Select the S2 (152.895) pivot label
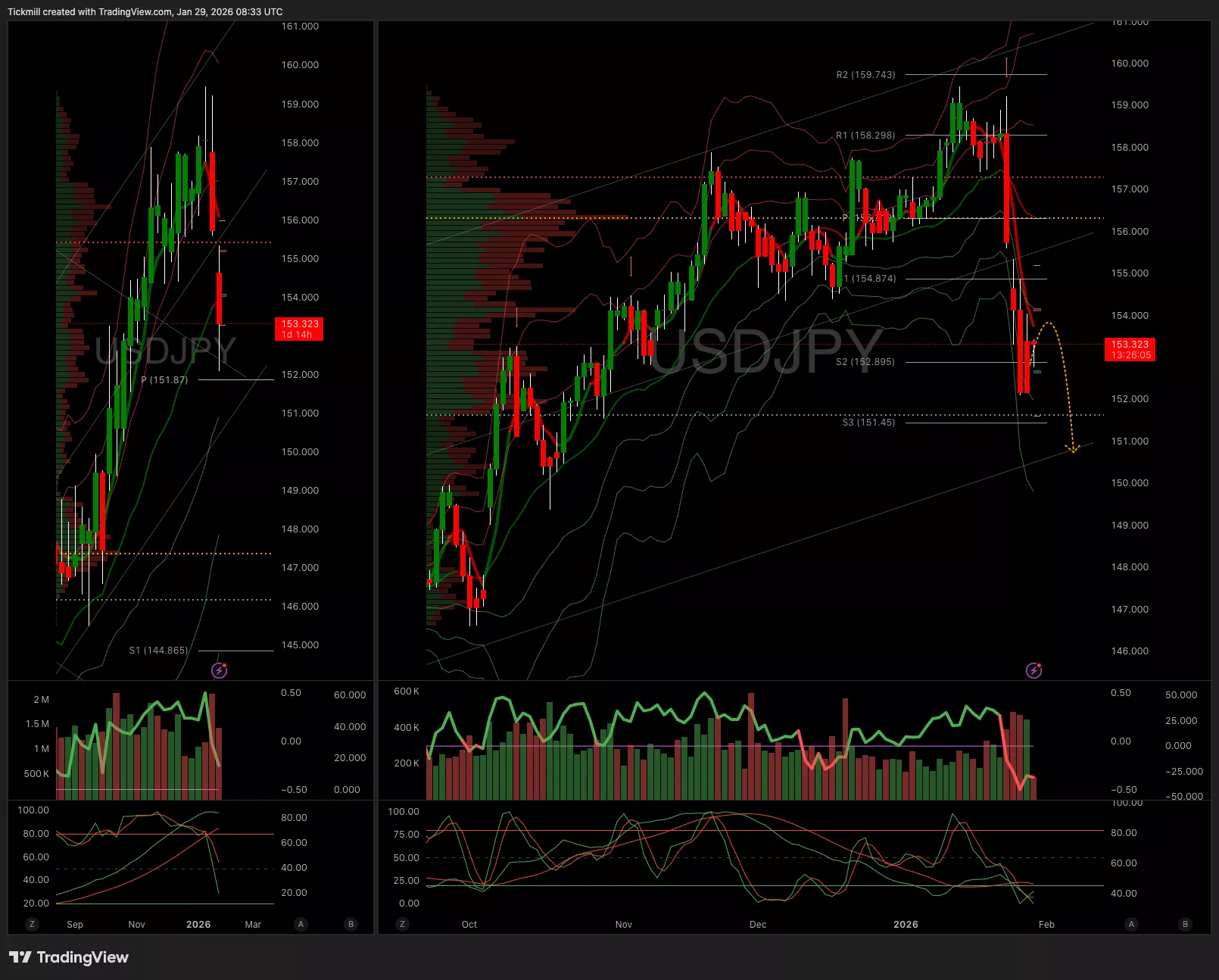Viewport: 1219px width, 980px height. point(865,362)
